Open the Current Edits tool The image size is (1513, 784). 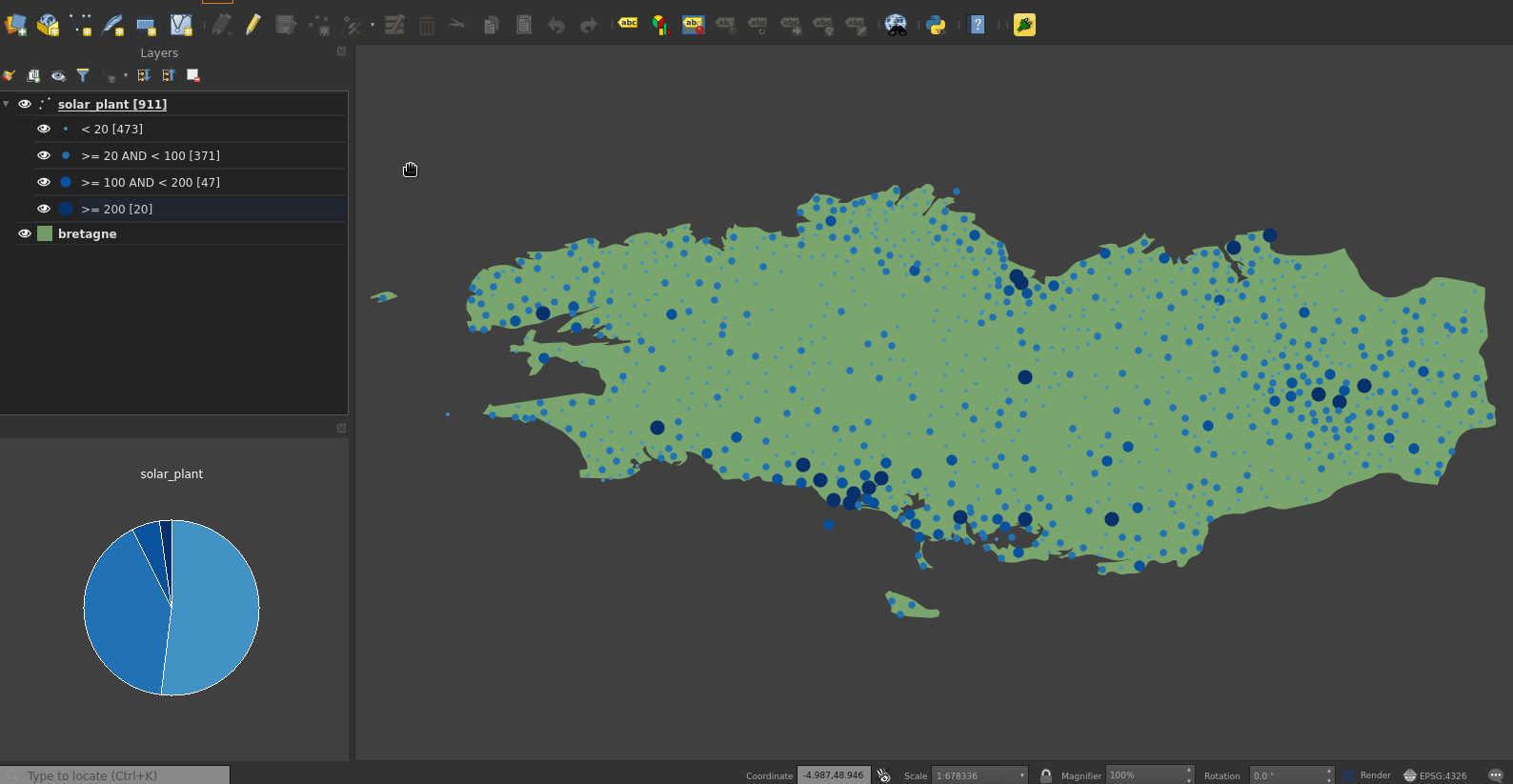[x=221, y=25]
